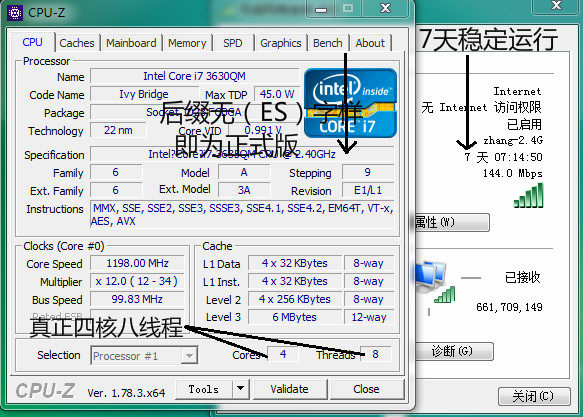Click the Level 2 cache 4 x 256 KBytes
This screenshot has width=583, height=417.
click(295, 299)
